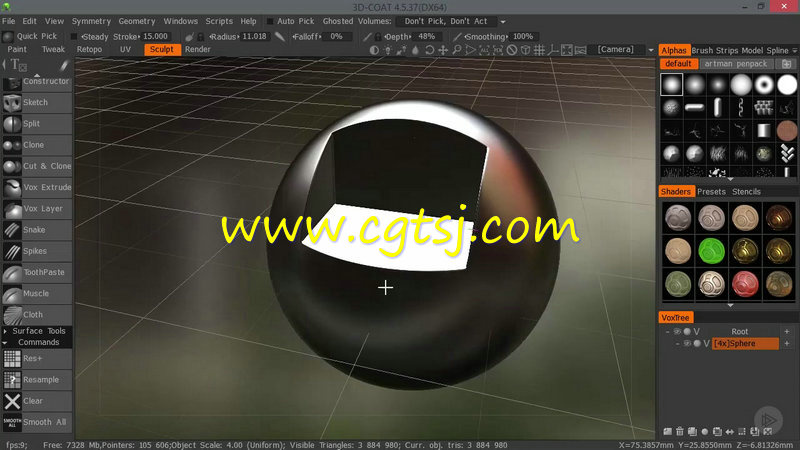The width and height of the screenshot is (800, 450).
Task: Run the Clear command
Action: [x=37, y=402]
